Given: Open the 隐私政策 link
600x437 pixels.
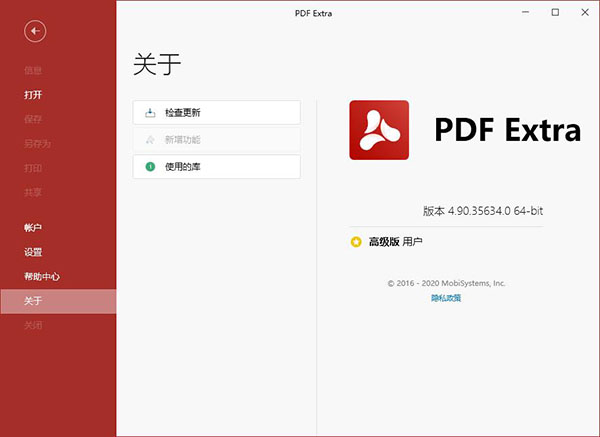Looking at the screenshot, I should (446, 298).
